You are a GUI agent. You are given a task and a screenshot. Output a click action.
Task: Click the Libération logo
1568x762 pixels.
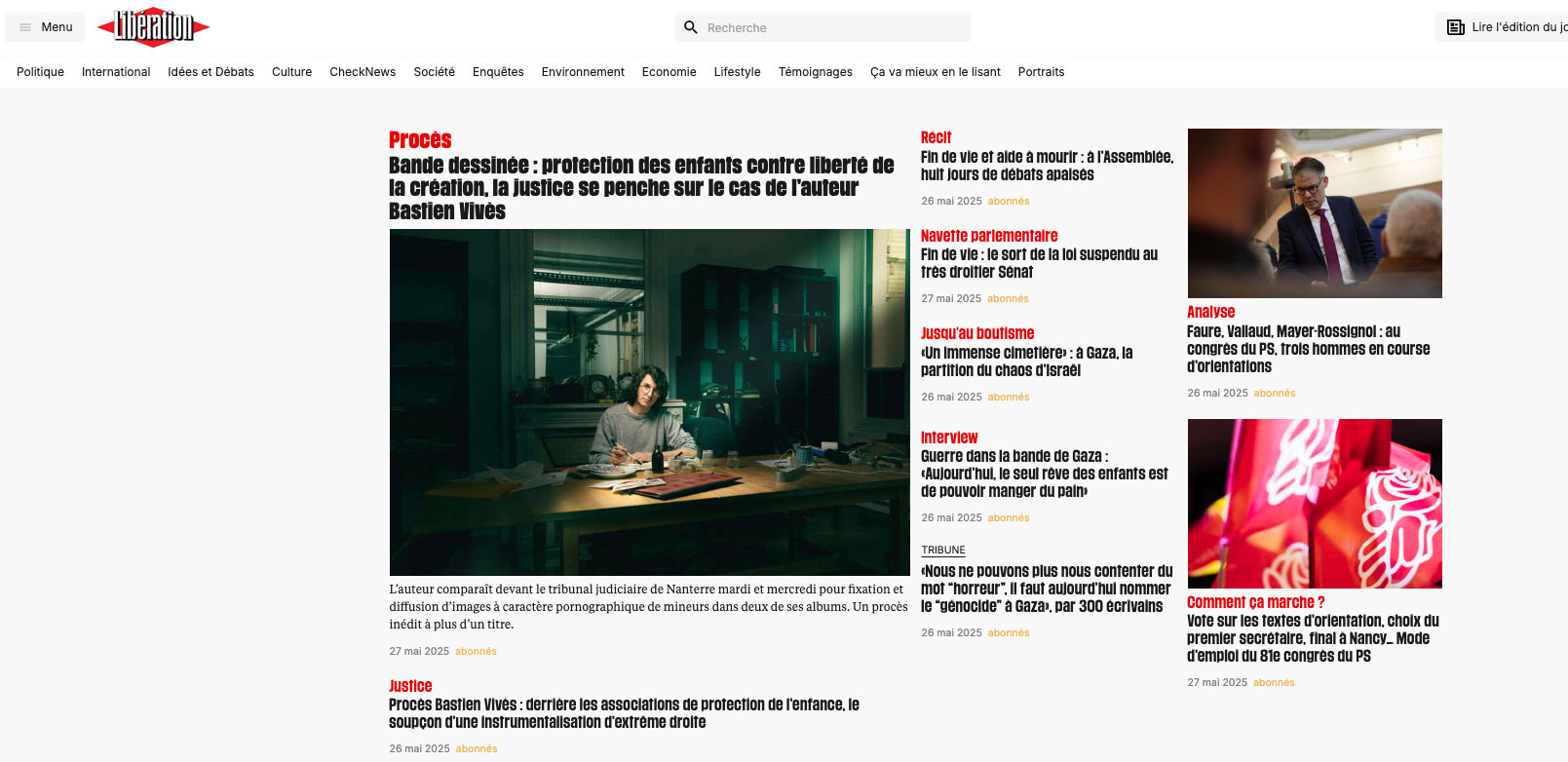(153, 27)
